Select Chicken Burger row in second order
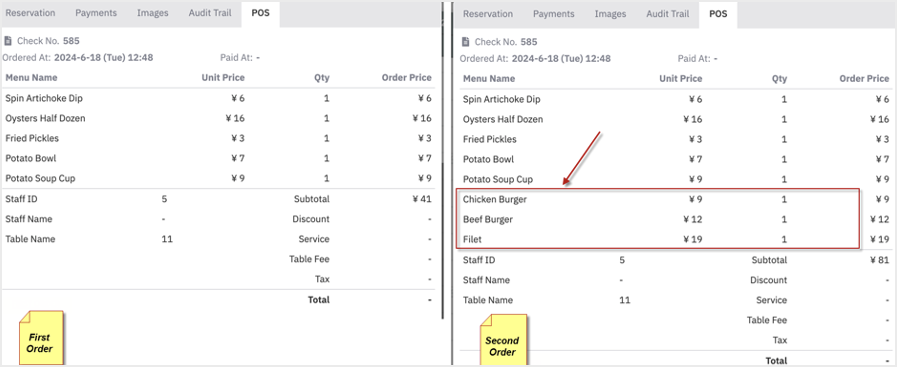This screenshot has height=367, width=897. coord(676,200)
